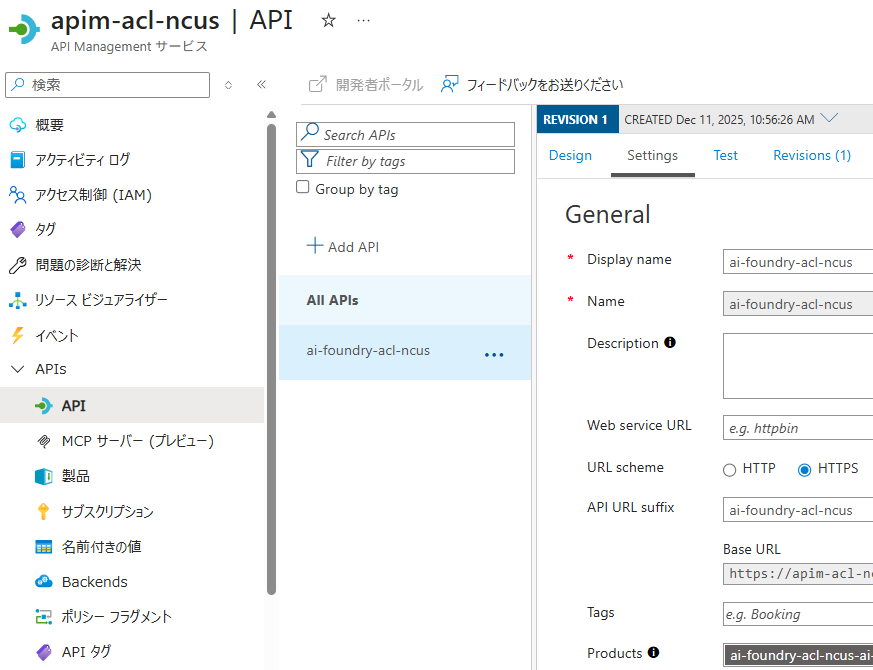Click the Events lightning bolt icon
This screenshot has width=873, height=670.
pos(17,335)
